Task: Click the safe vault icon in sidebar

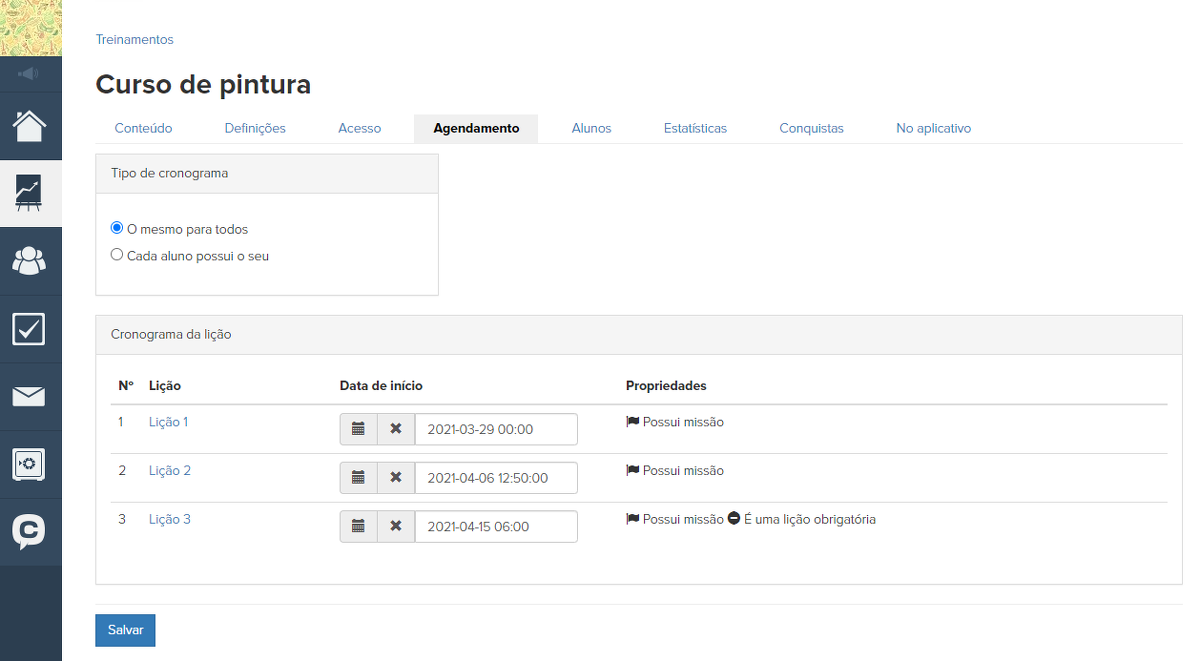Action: 30,464
